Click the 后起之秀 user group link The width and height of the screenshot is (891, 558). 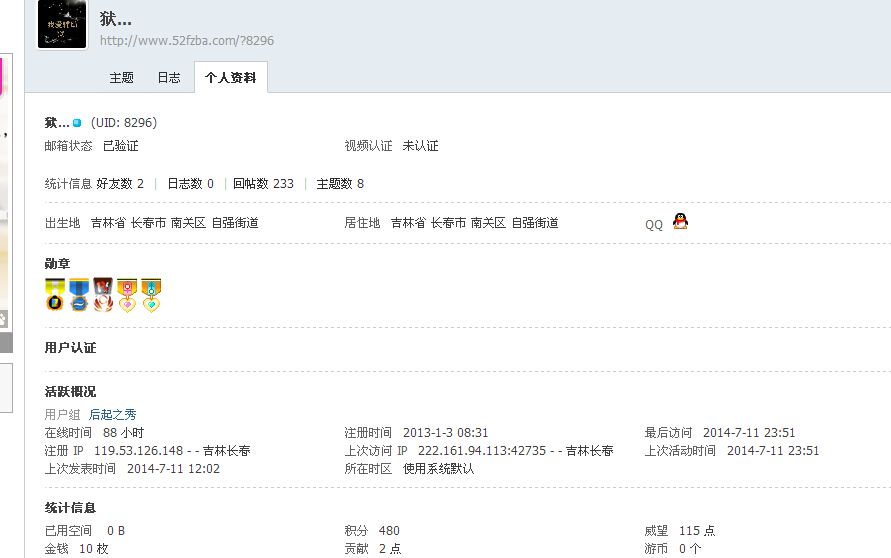112,414
